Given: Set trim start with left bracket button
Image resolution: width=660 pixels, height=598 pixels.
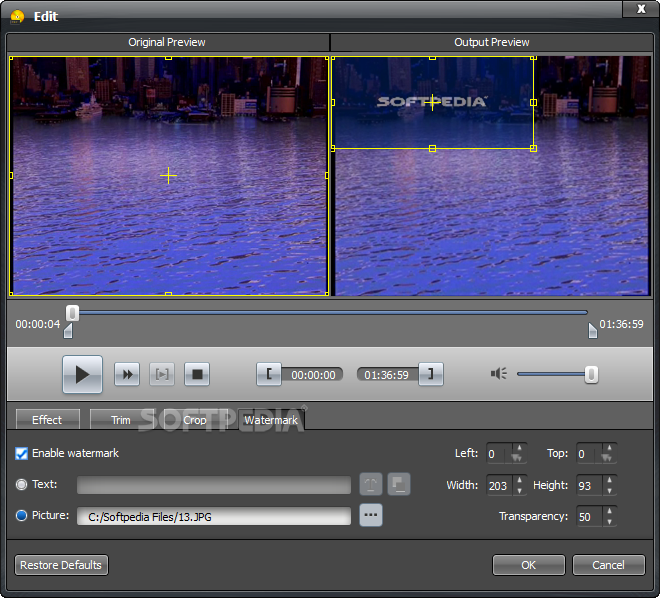Looking at the screenshot, I should (269, 374).
